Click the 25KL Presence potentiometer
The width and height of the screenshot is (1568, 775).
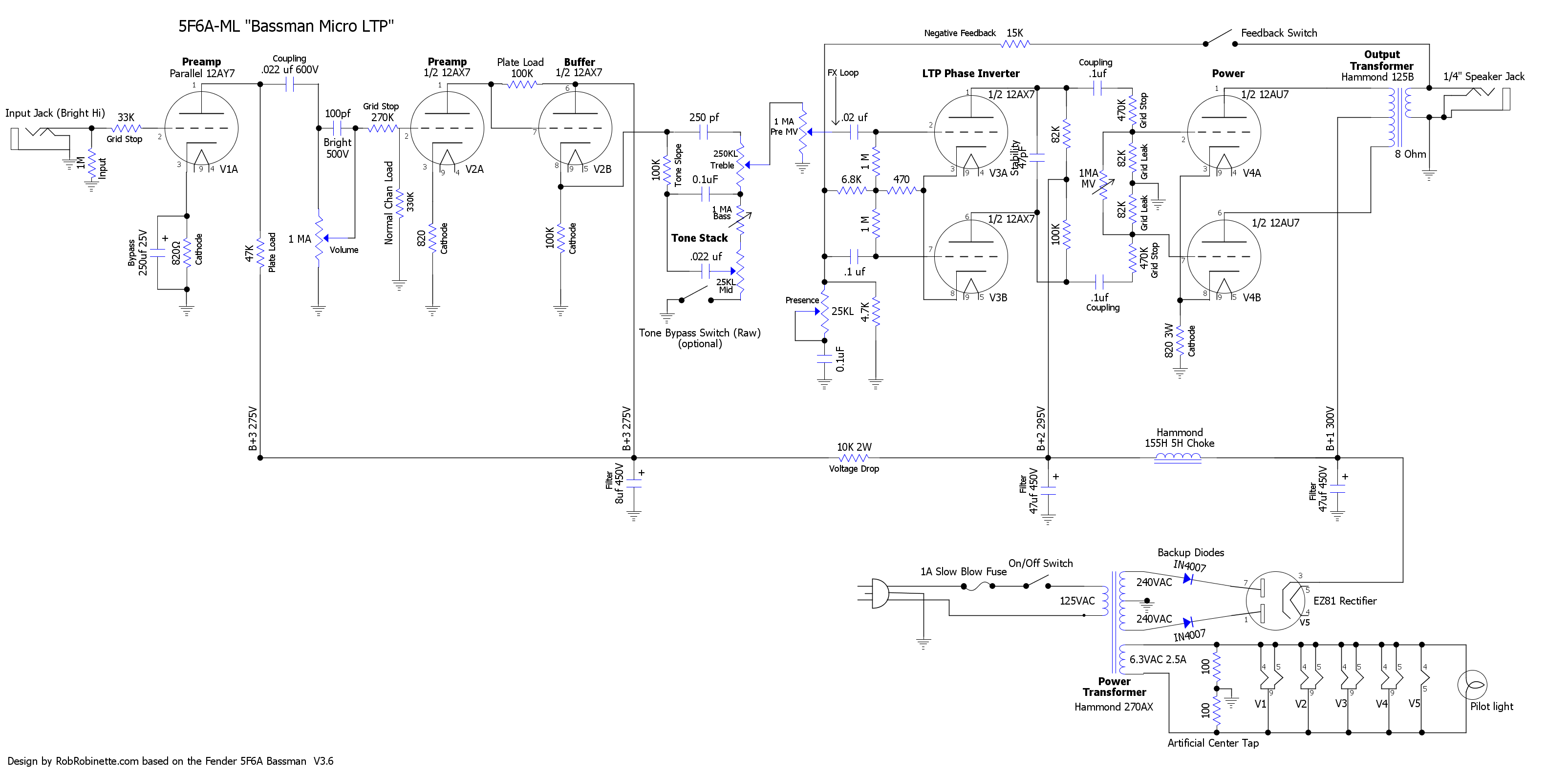click(x=825, y=312)
